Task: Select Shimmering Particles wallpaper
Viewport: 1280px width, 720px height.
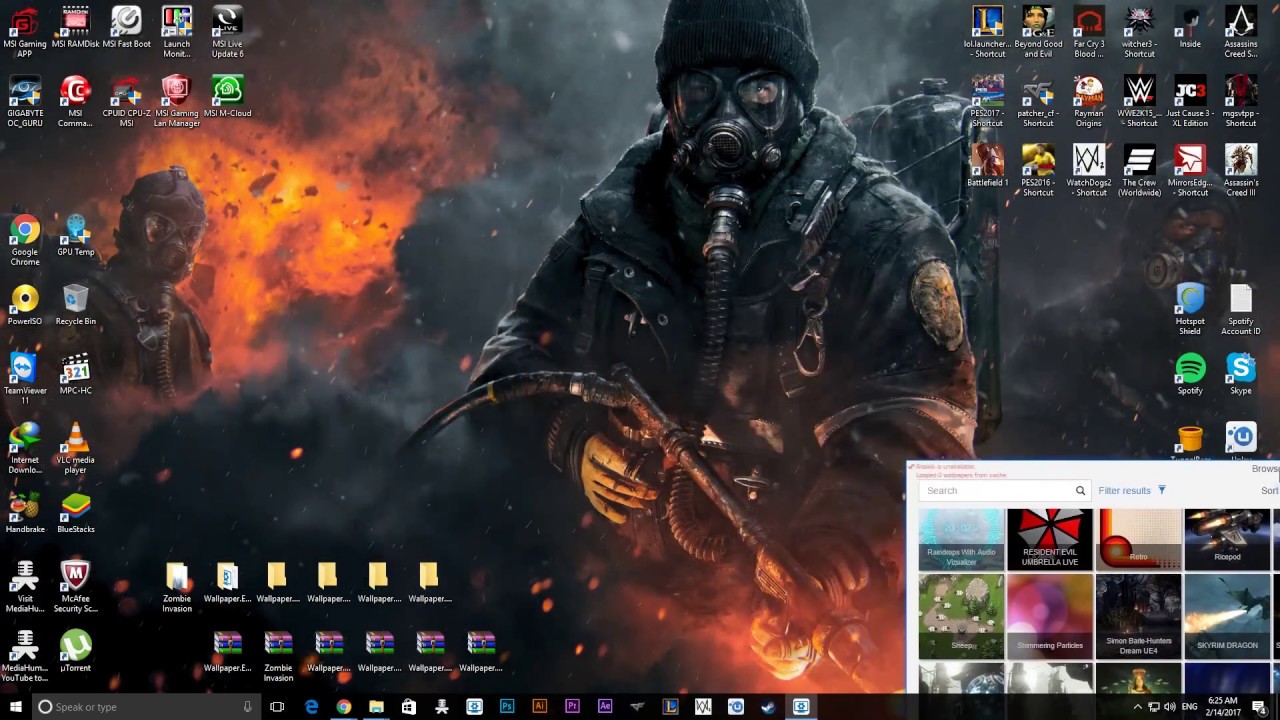Action: (1050, 616)
